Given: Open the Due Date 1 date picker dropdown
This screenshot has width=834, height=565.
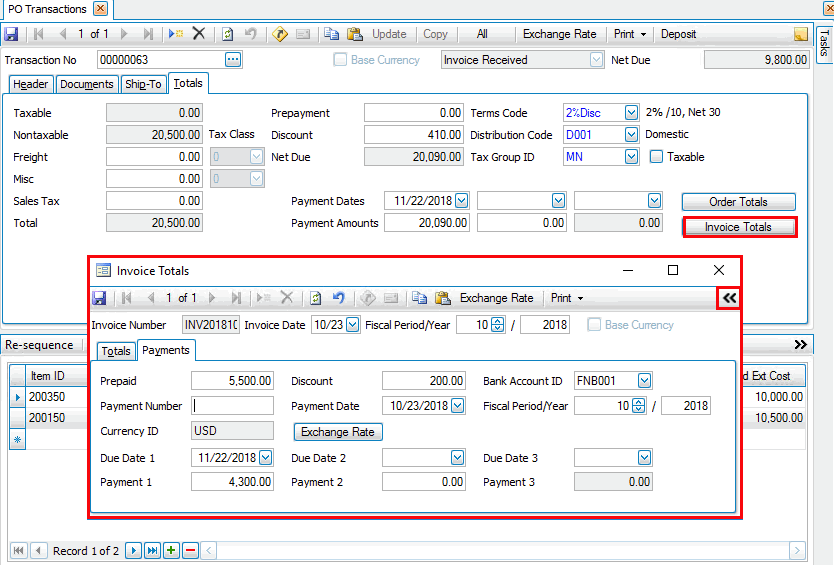Looking at the screenshot, I should pos(265,458).
